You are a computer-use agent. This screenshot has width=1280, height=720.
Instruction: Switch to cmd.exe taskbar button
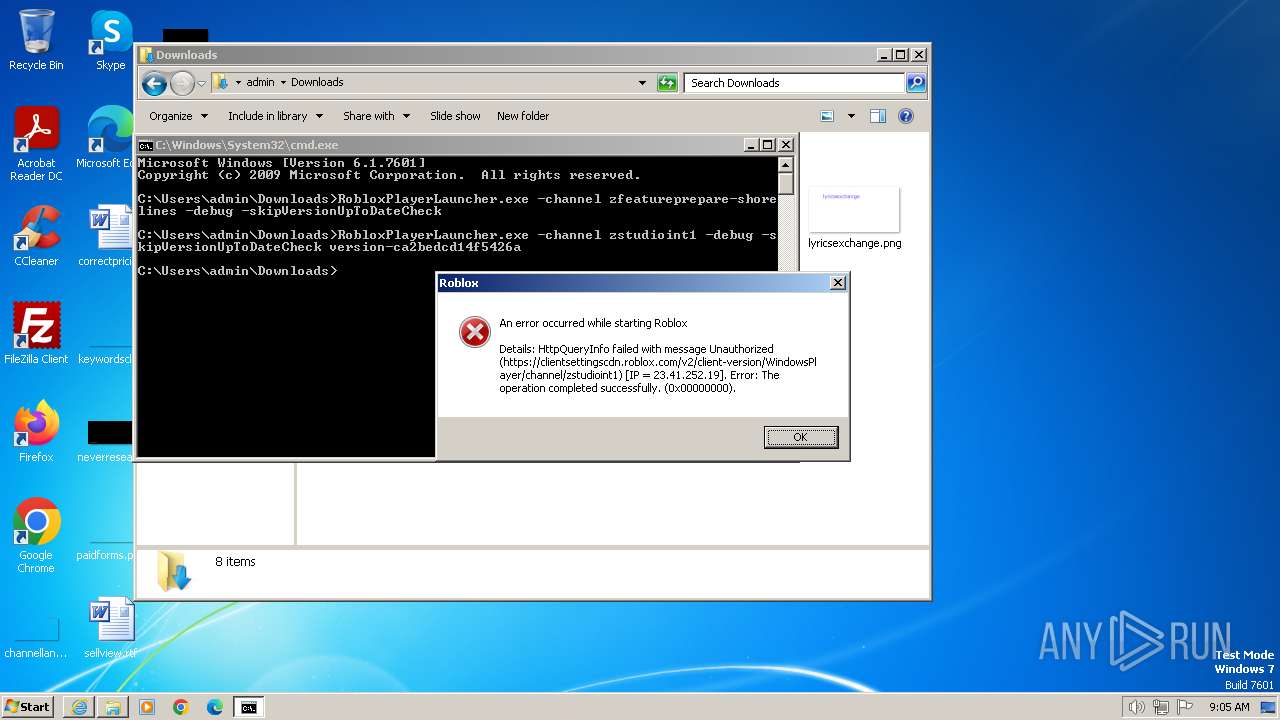click(248, 707)
